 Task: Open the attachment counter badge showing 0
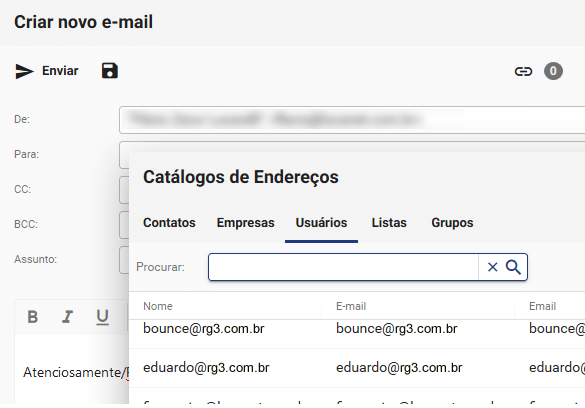tap(553, 71)
